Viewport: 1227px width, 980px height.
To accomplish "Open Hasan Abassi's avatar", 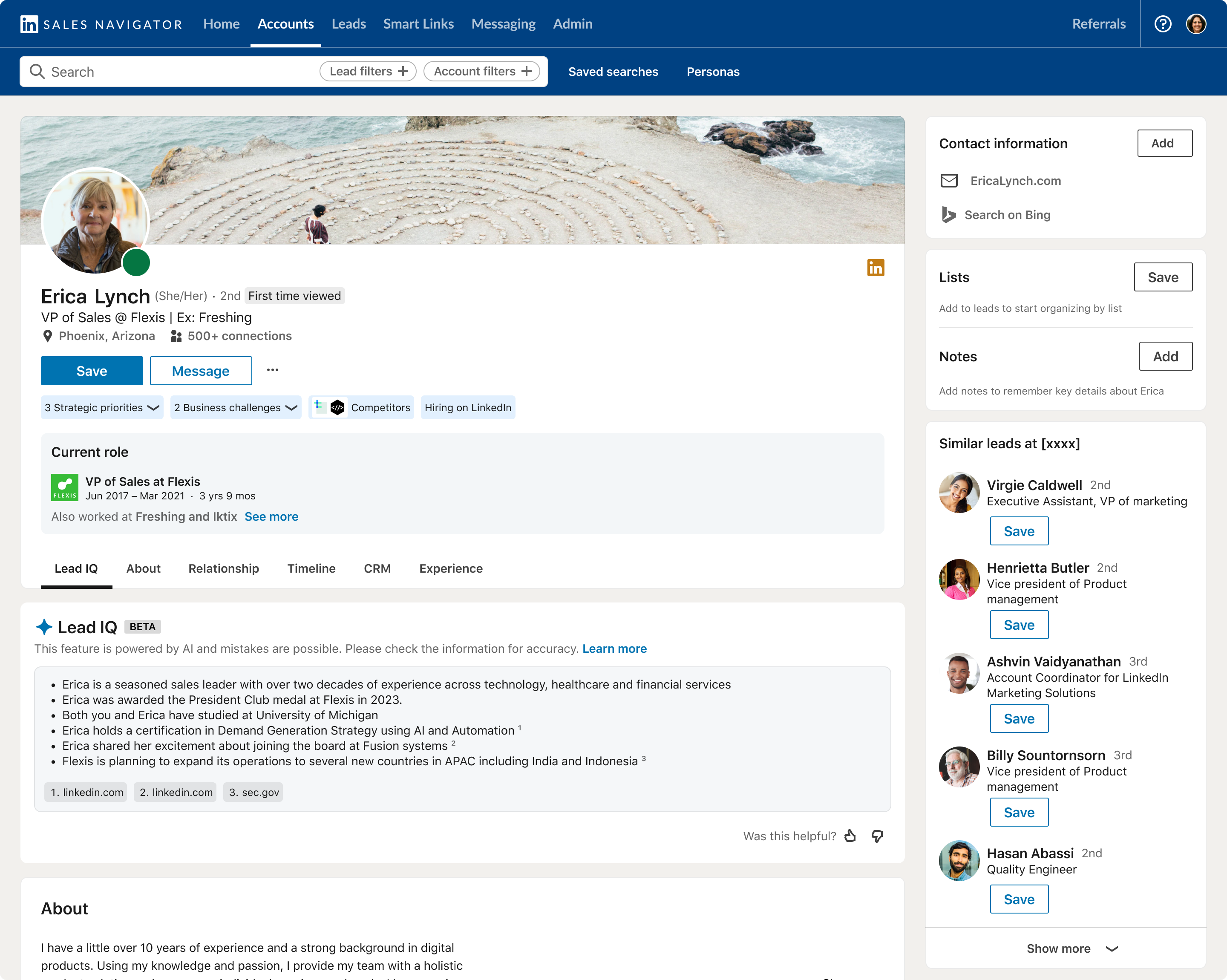I will point(959,861).
